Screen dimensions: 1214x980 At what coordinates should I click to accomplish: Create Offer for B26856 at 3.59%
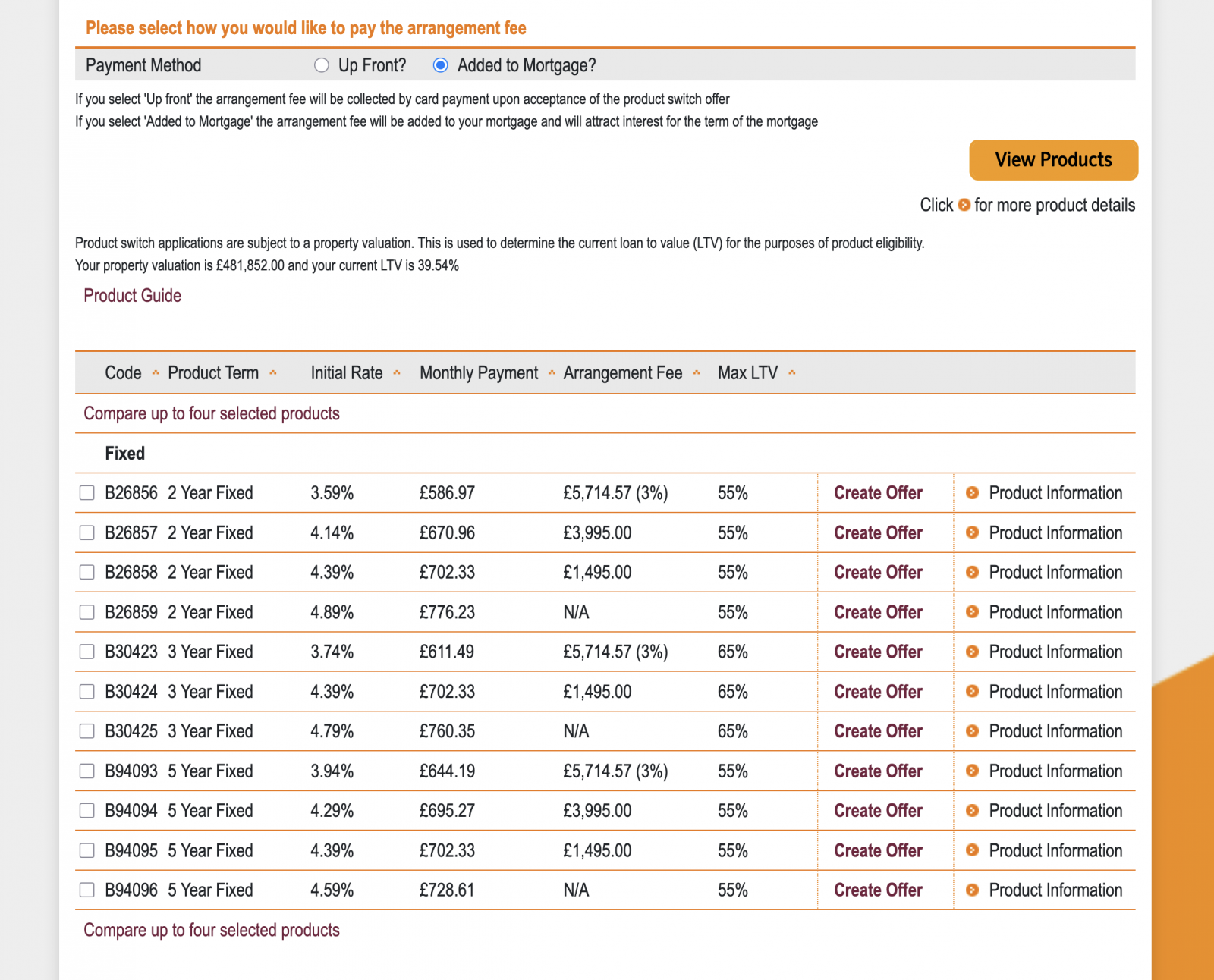878,493
